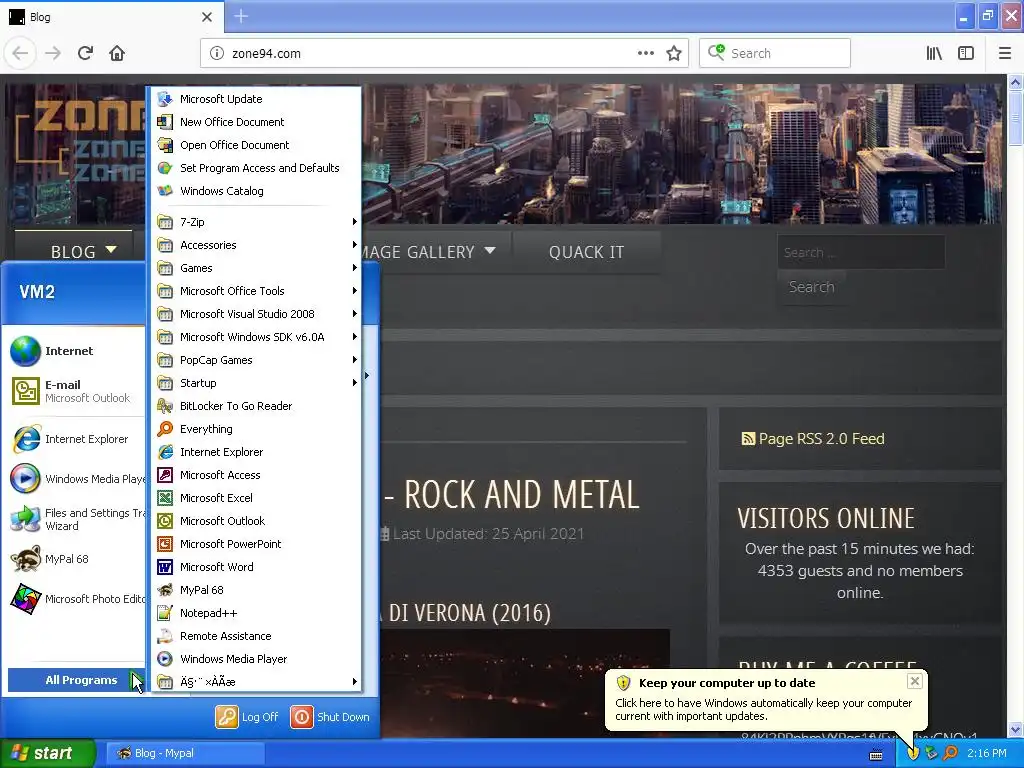
Task: Open the page actions three-dots menu
Action: (x=645, y=53)
